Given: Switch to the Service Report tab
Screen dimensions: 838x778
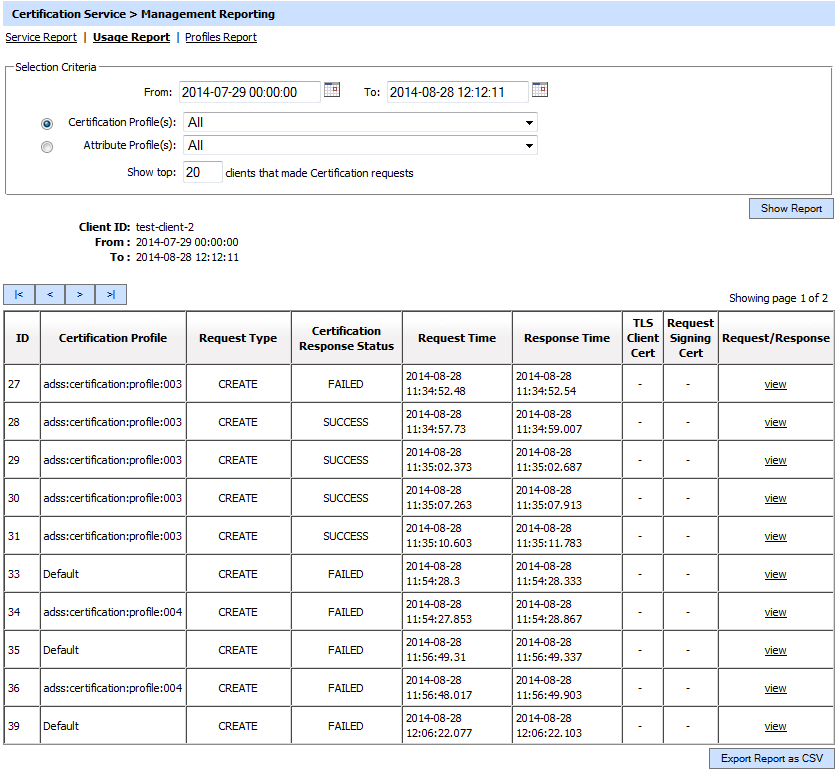Looking at the screenshot, I should tap(41, 37).
